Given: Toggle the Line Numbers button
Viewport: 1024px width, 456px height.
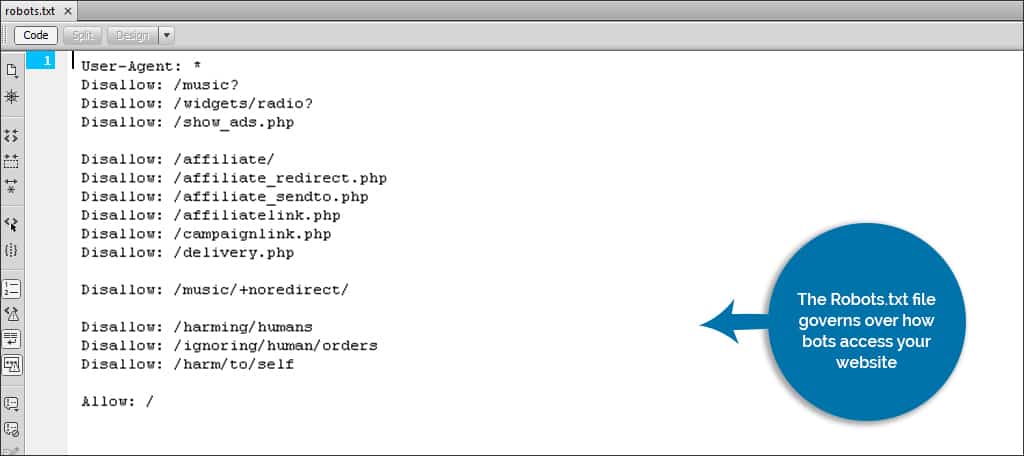Looking at the screenshot, I should pyautogui.click(x=12, y=288).
